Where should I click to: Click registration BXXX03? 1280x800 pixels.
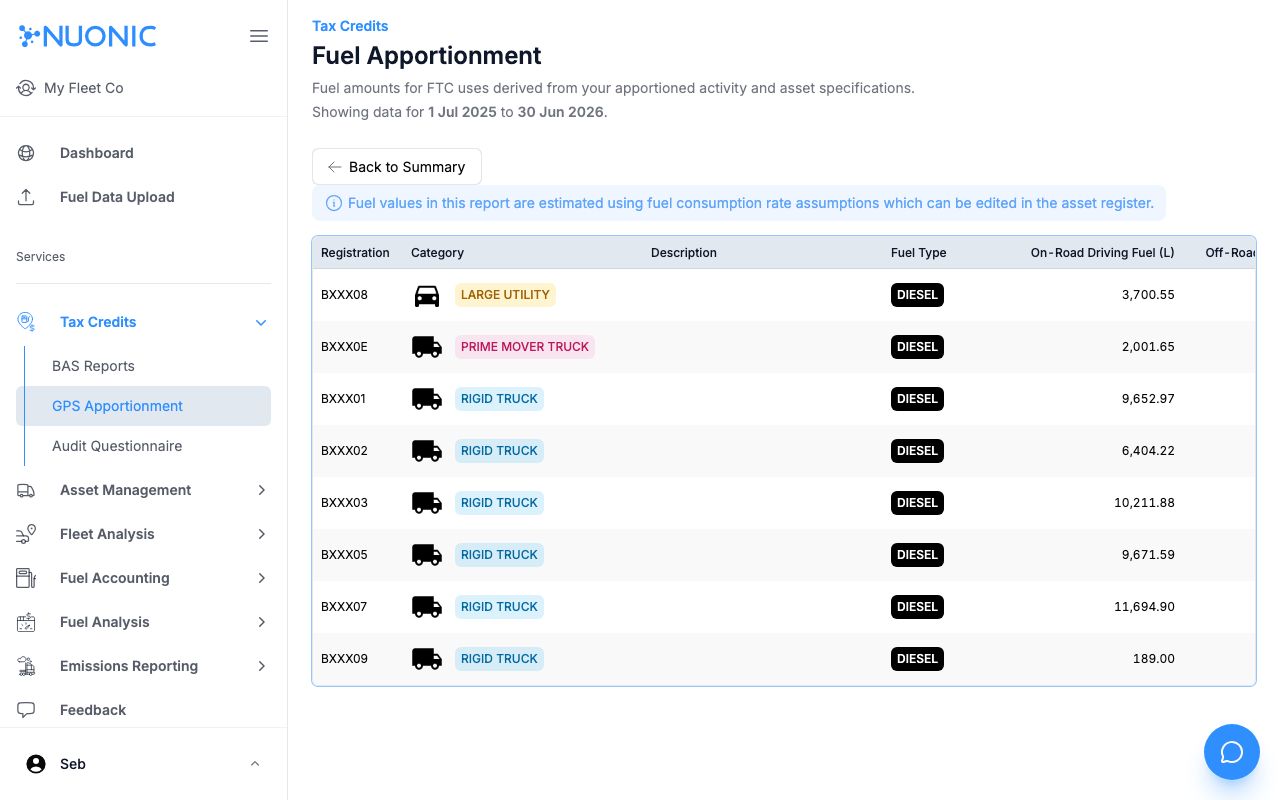pyautogui.click(x=344, y=503)
